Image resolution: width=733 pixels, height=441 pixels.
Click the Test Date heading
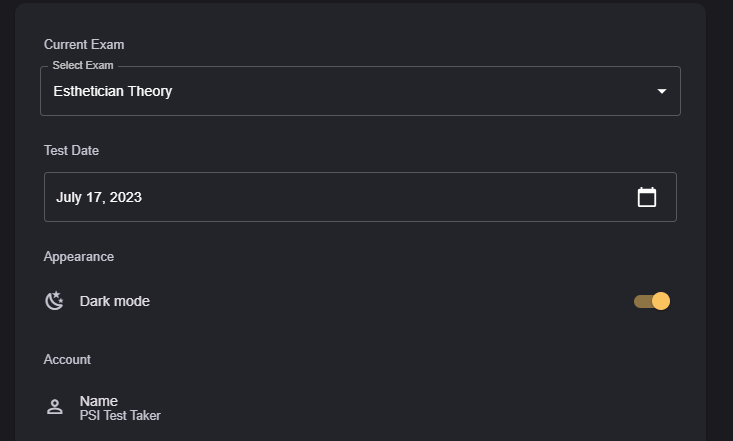pos(71,150)
